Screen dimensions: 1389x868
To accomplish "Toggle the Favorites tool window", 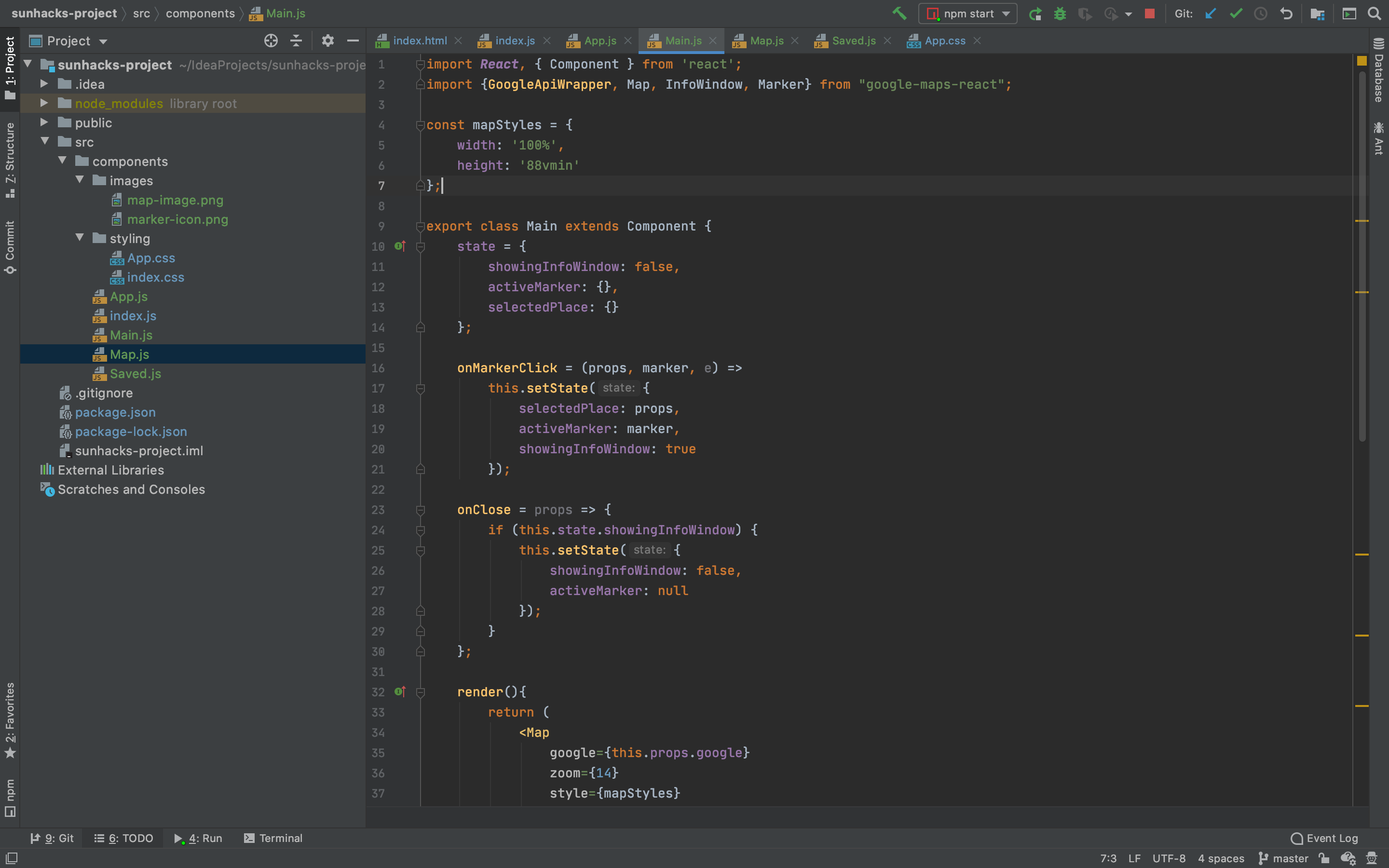I will [x=10, y=720].
